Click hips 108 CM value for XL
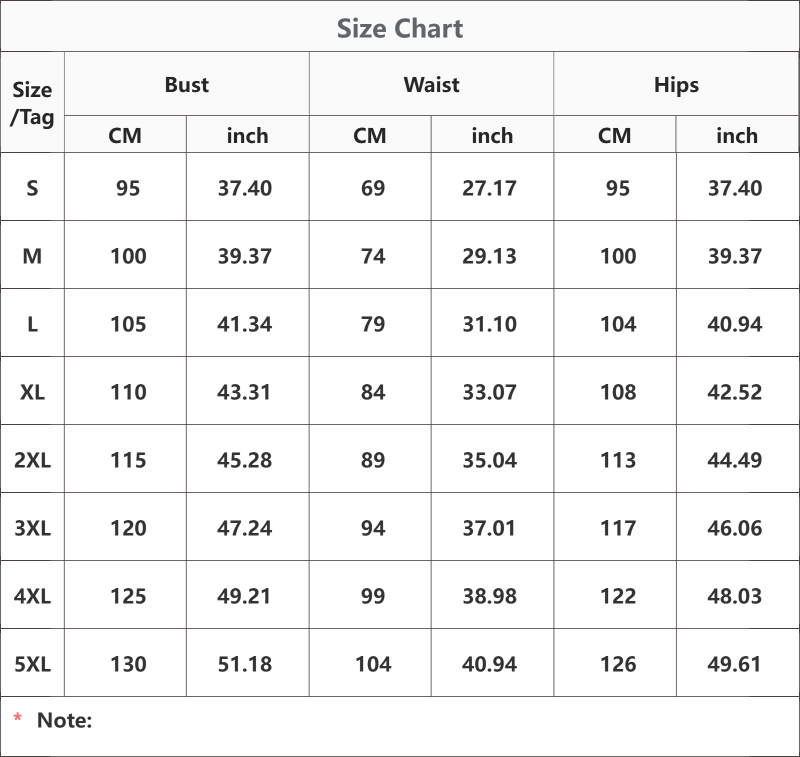This screenshot has width=800, height=757. tap(618, 392)
